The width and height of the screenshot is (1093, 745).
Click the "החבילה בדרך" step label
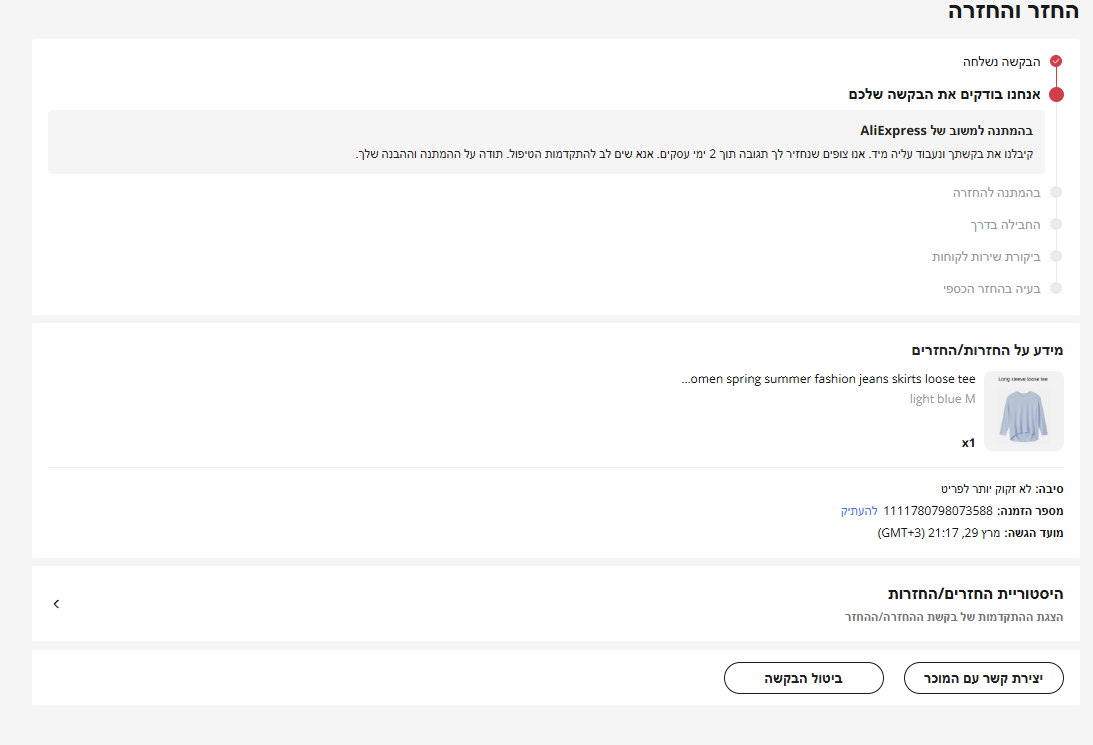tap(1005, 224)
